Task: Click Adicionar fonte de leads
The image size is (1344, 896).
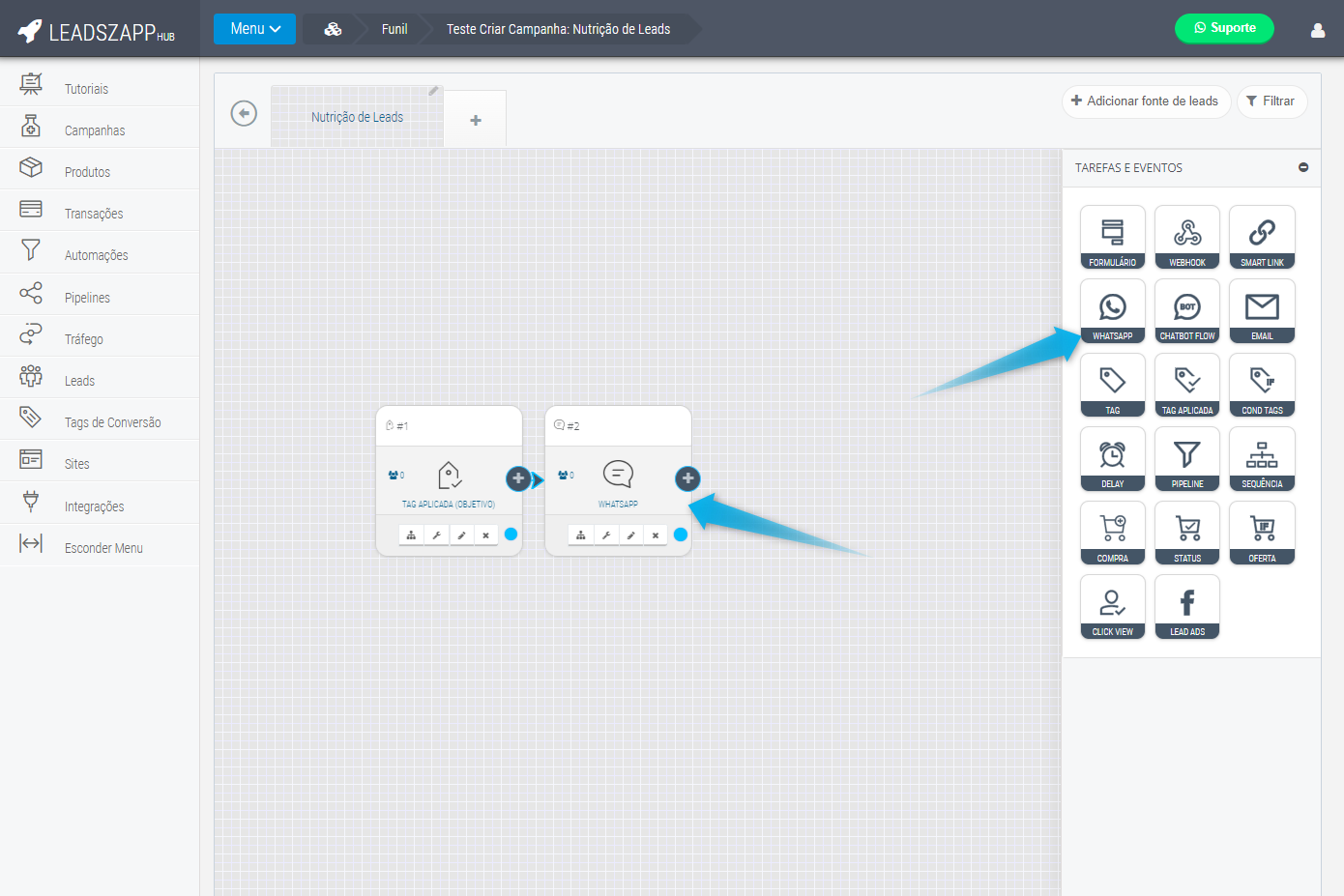Action: (x=1145, y=101)
